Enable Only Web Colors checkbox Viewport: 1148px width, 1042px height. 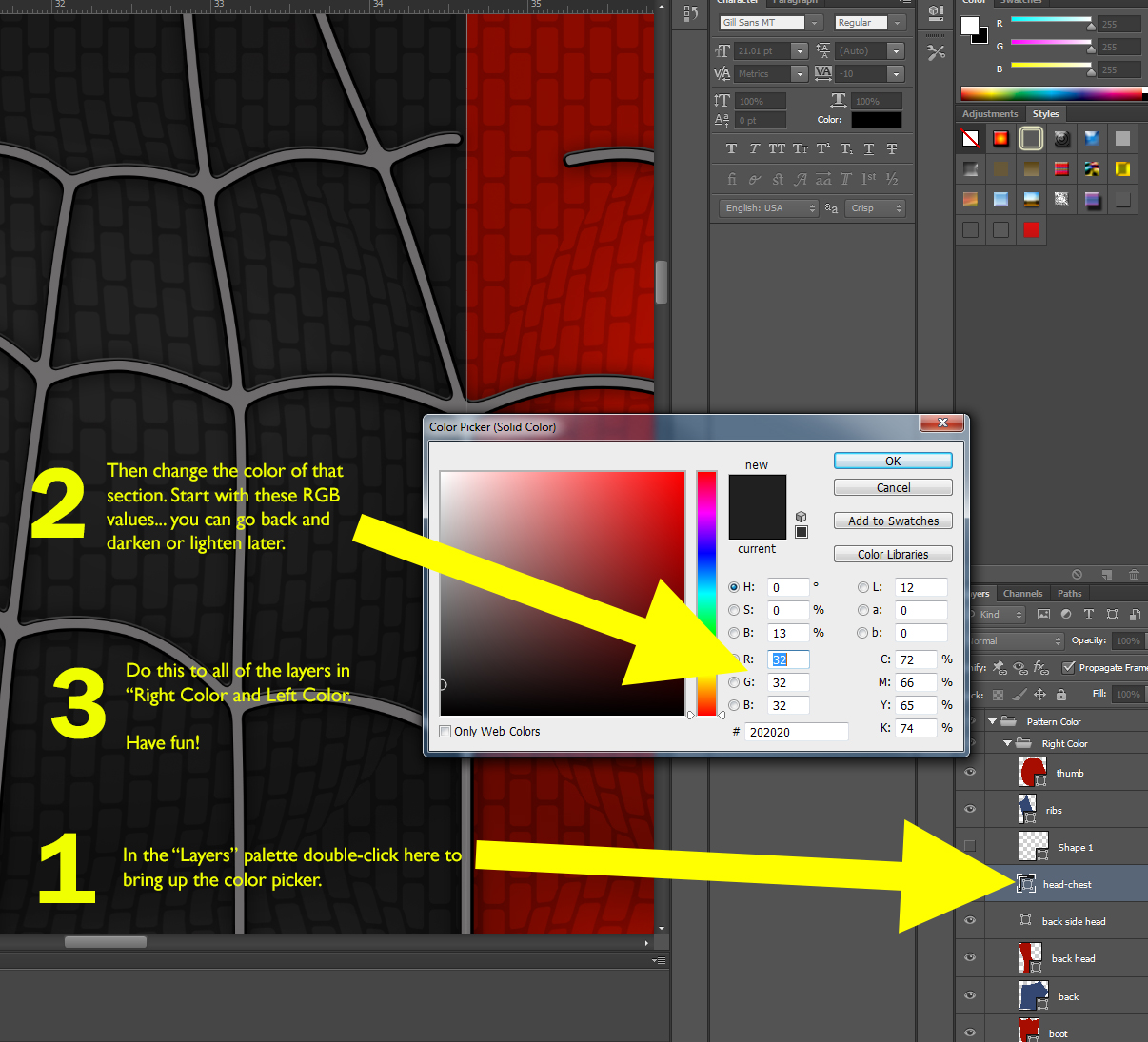coord(445,731)
